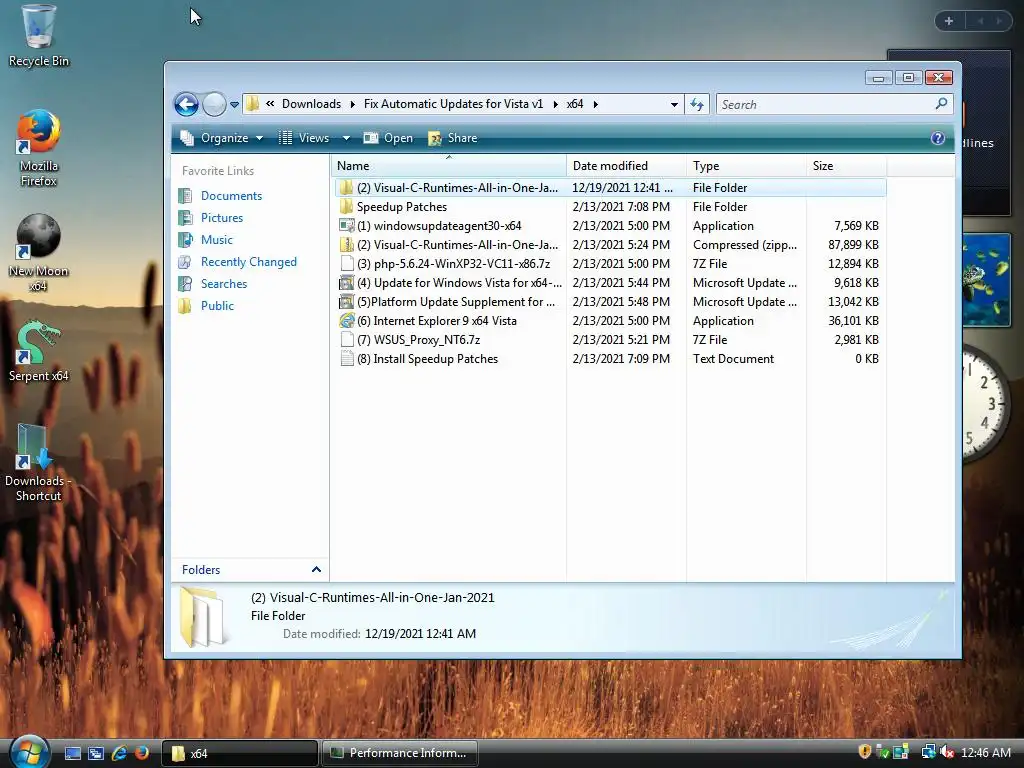Click the Forward navigation arrow
Viewport: 1024px width, 768px height.
(214, 104)
